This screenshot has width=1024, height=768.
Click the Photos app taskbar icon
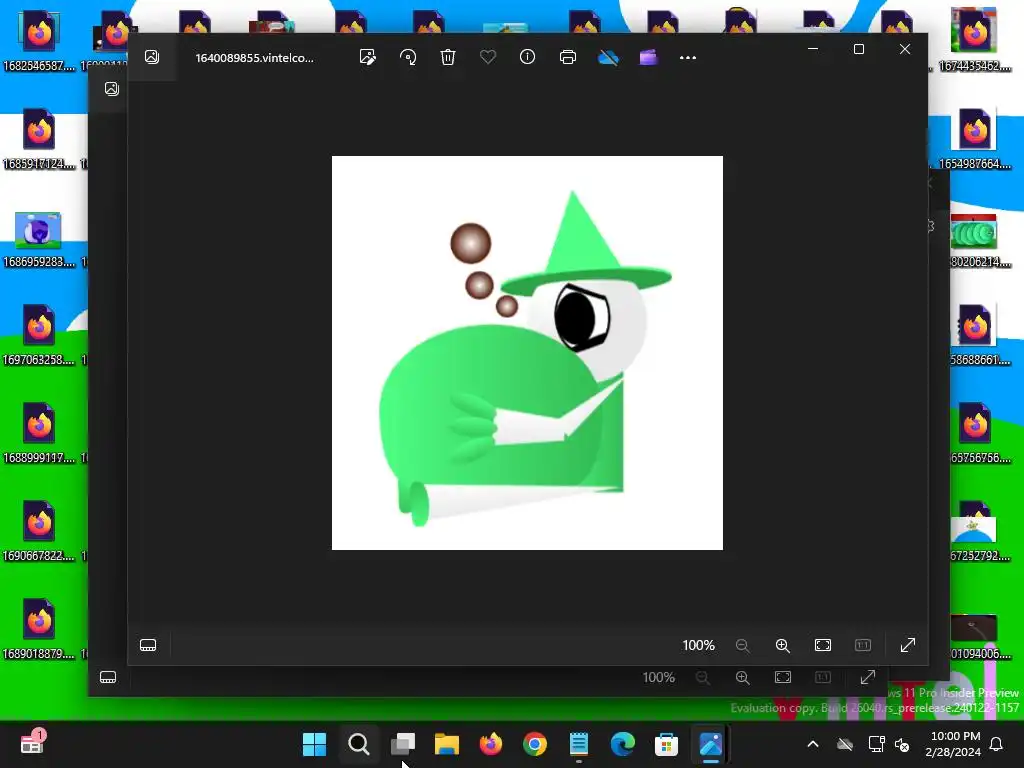[711, 744]
